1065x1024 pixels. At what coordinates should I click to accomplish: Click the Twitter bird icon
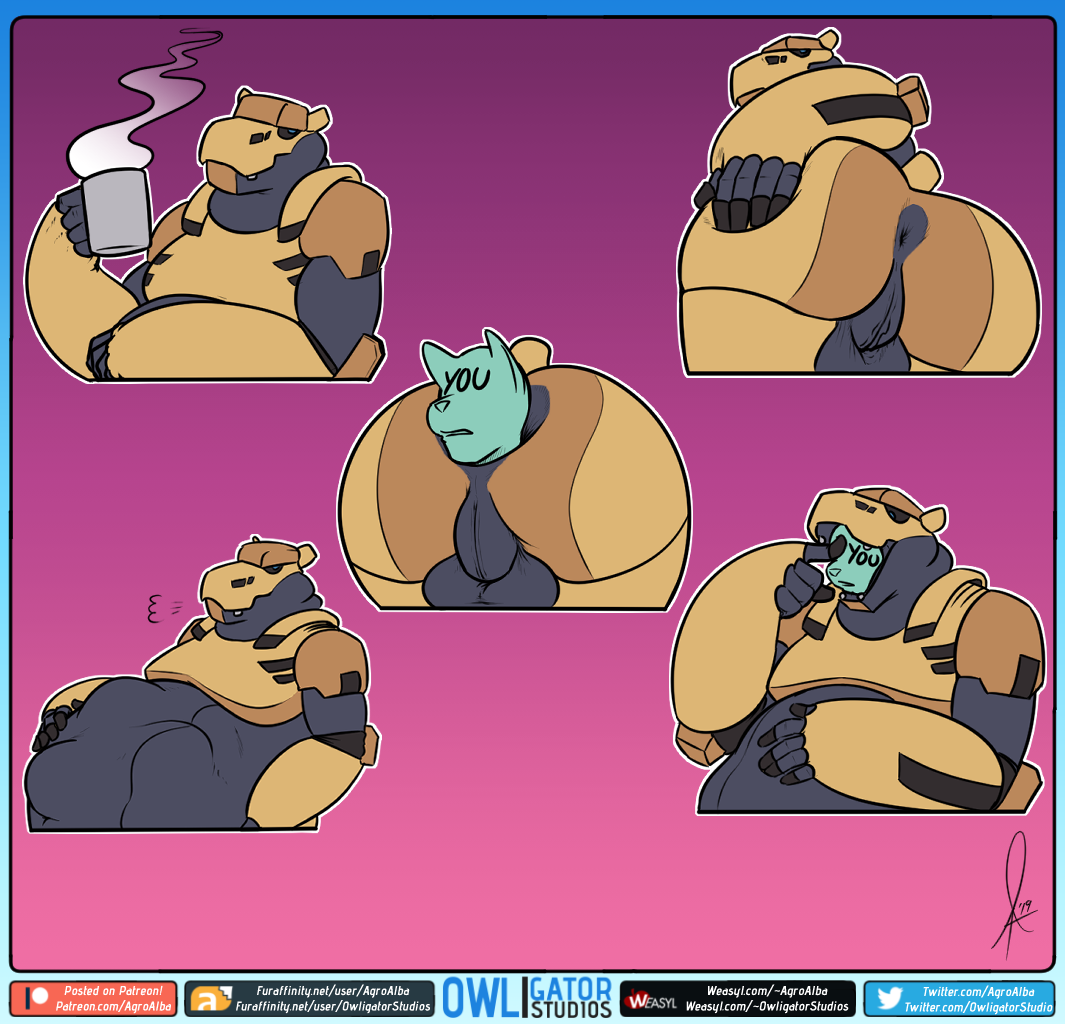(889, 999)
